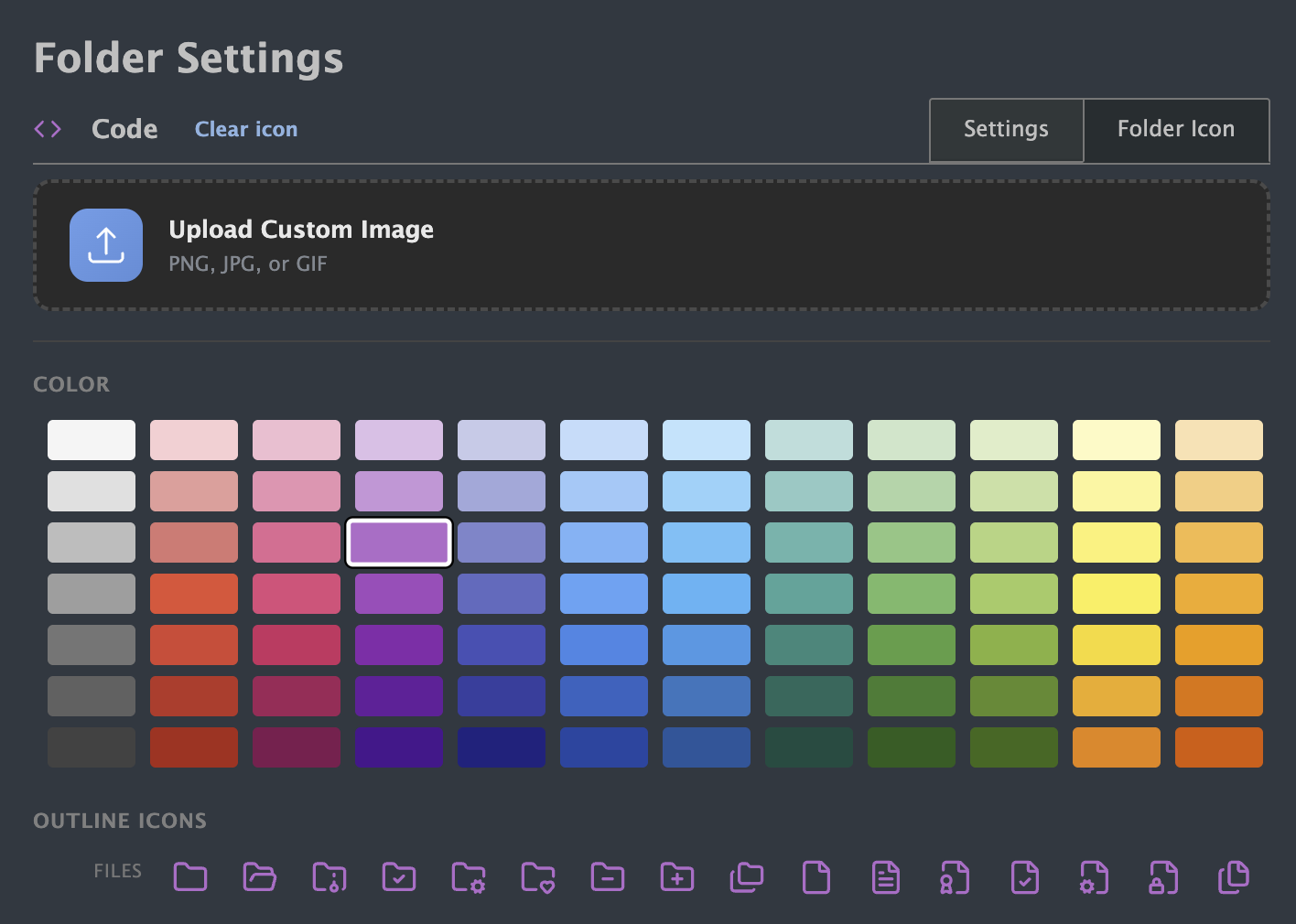This screenshot has height=924, width=1296.
Task: Select the stacked folders icon
Action: (x=747, y=877)
